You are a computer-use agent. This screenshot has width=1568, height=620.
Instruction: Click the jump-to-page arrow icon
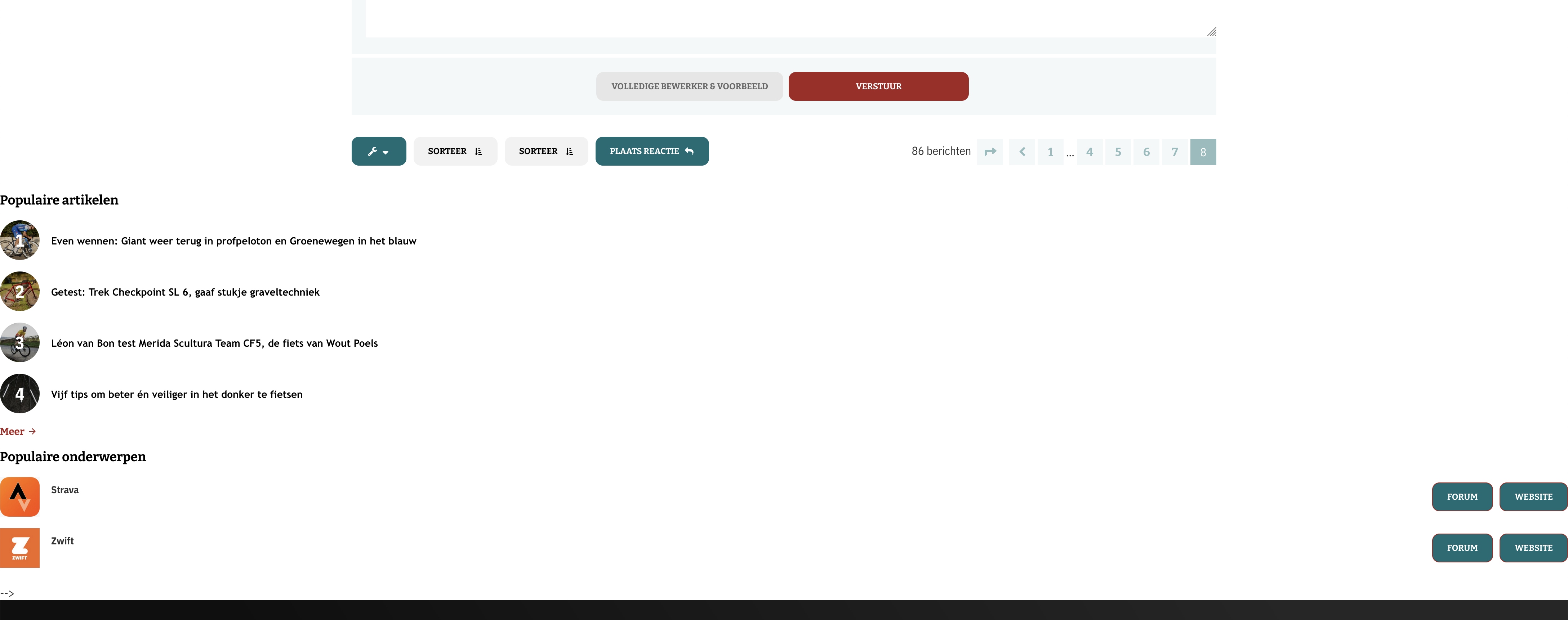[x=990, y=152]
